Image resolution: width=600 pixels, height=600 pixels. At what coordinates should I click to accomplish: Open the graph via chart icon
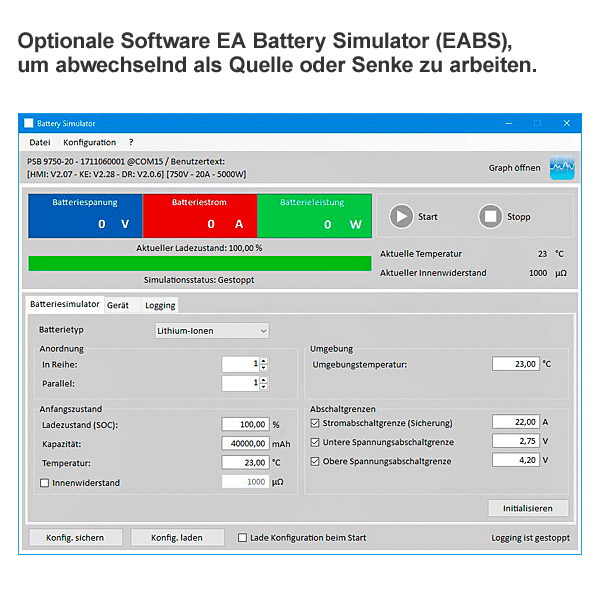coord(562,167)
